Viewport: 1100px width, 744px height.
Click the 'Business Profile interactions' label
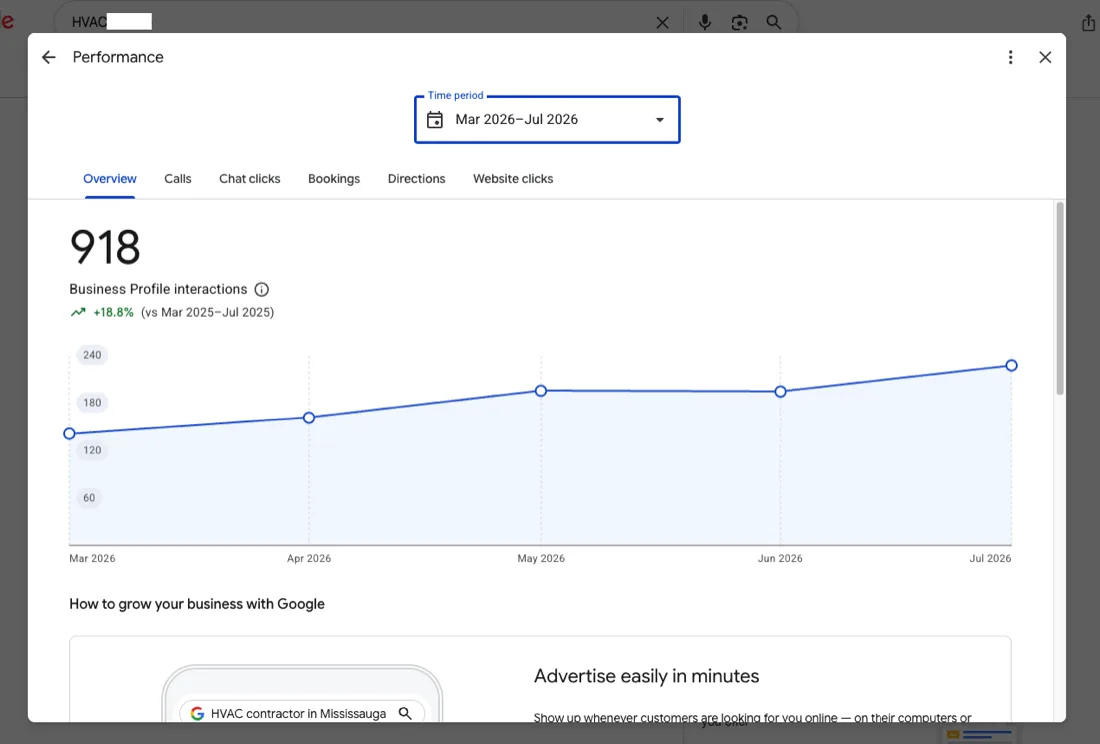tap(159, 290)
